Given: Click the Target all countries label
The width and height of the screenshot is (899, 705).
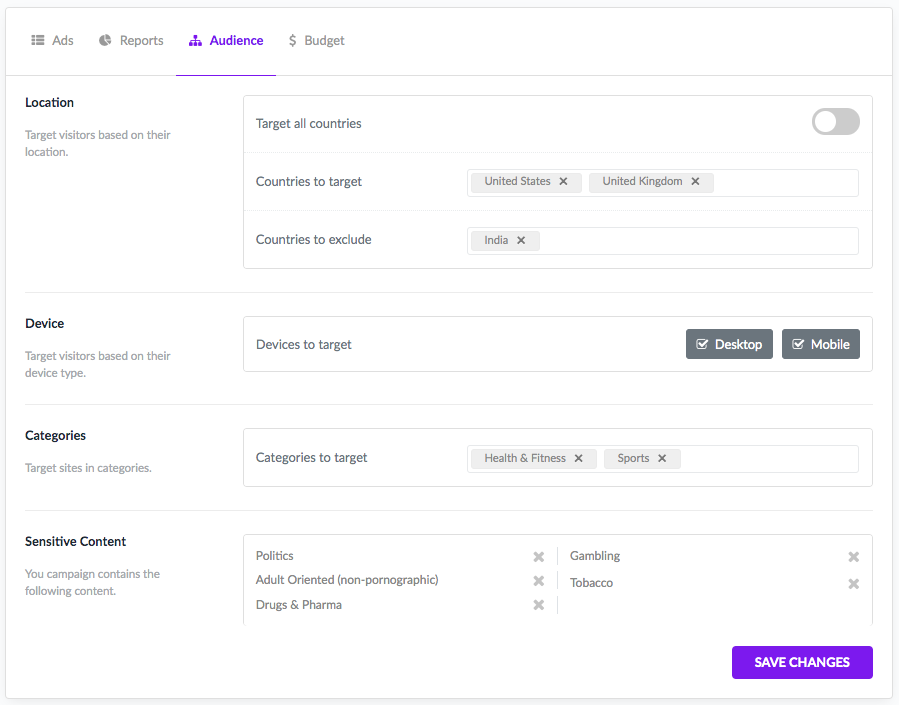Looking at the screenshot, I should click(x=308, y=123).
